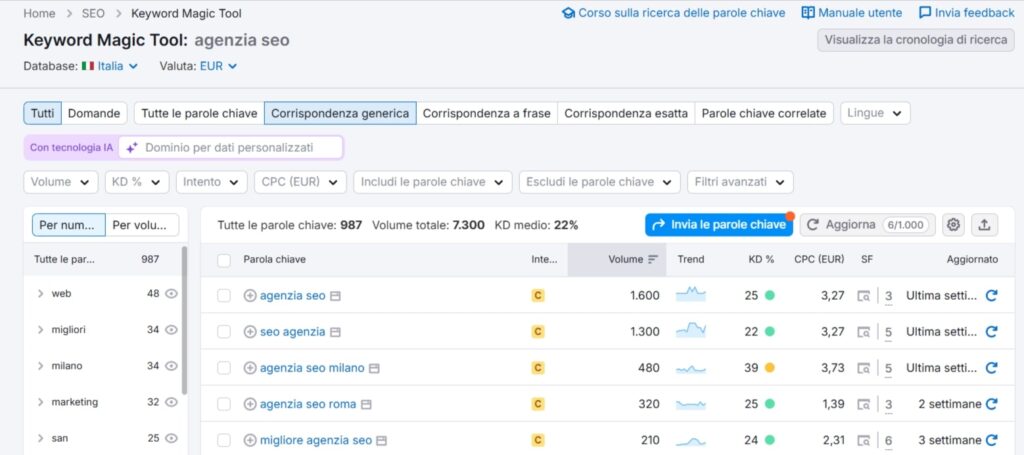This screenshot has width=1024, height=455.
Task: Expand the san keyword group
Action: click(x=40, y=438)
